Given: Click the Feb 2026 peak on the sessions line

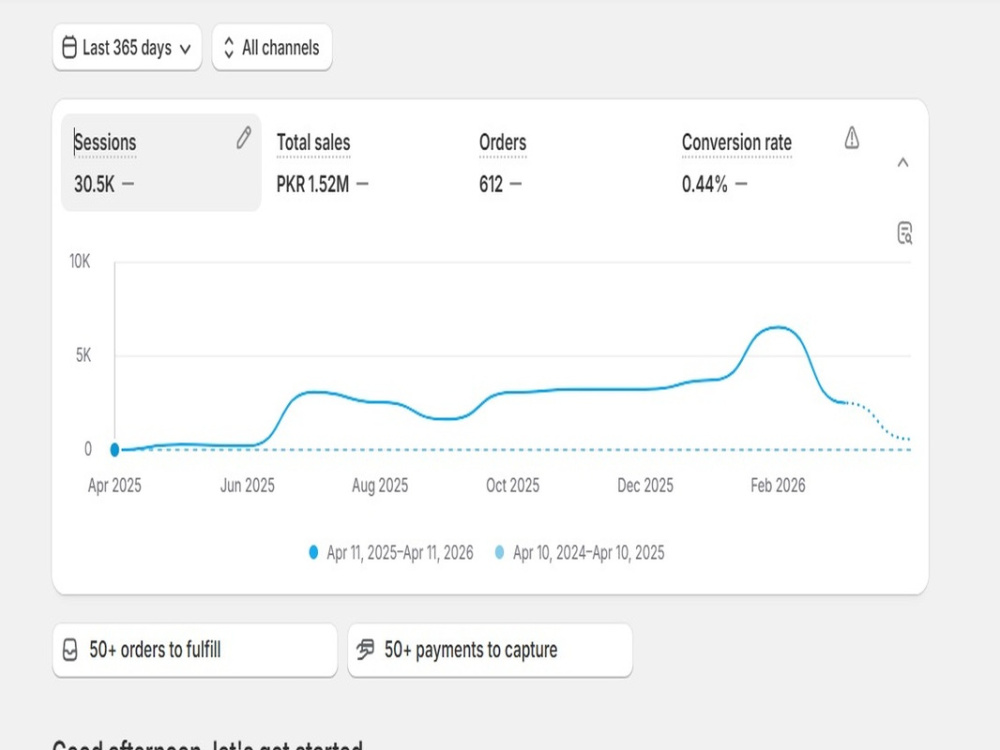Looking at the screenshot, I should click(x=778, y=328).
